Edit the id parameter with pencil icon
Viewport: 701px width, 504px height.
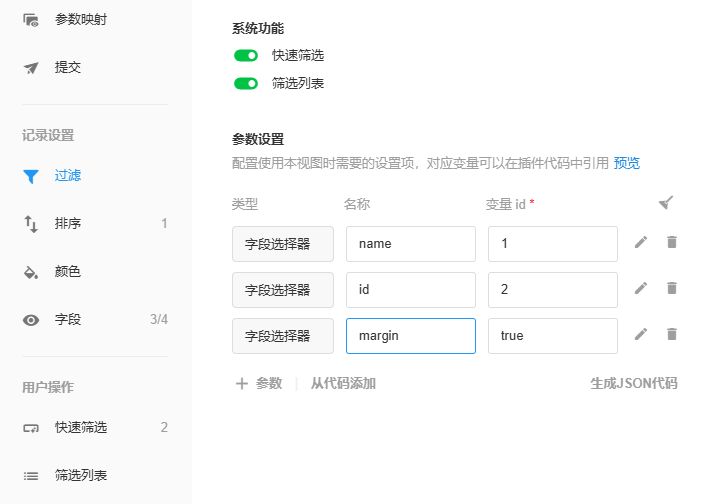[641, 288]
